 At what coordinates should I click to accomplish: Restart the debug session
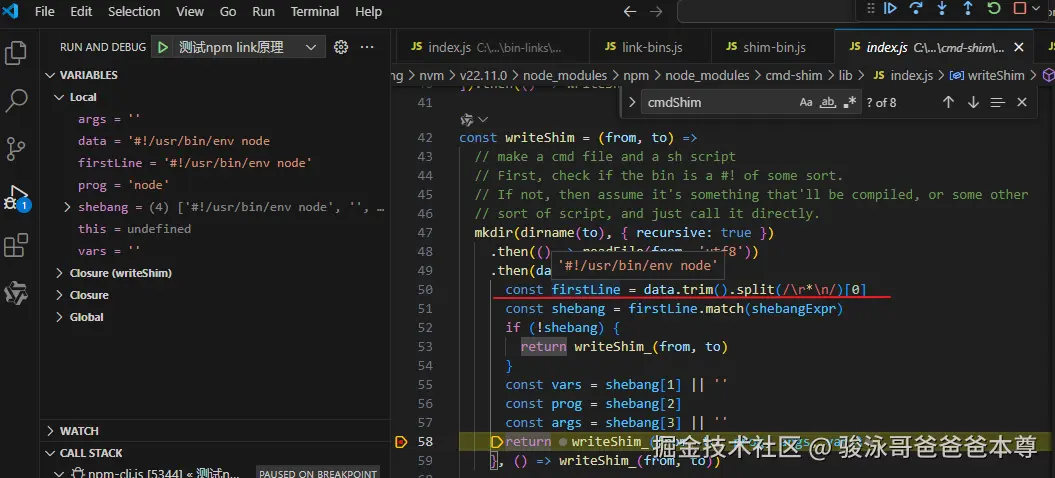(x=994, y=9)
